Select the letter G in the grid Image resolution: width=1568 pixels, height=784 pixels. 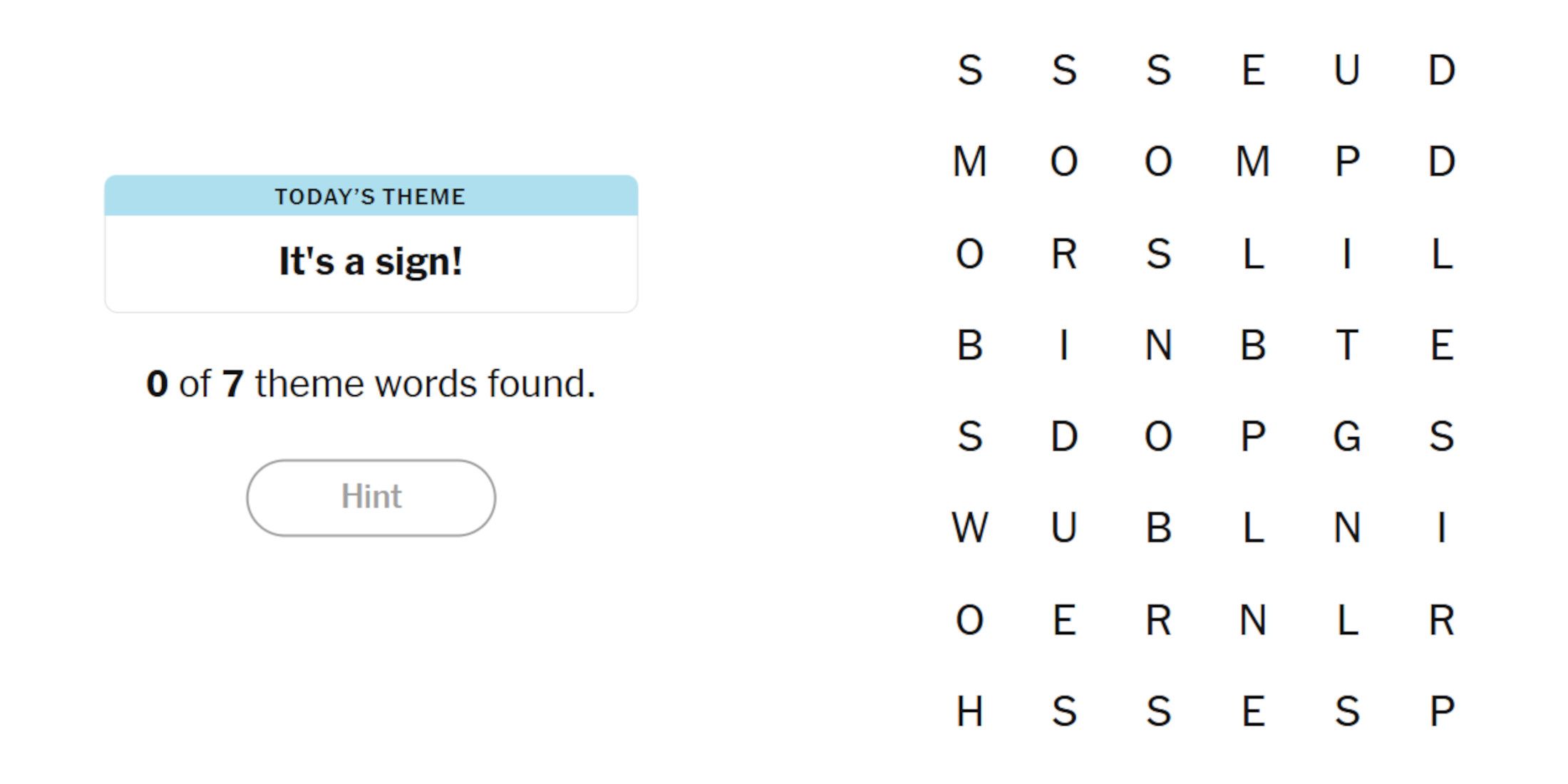(x=1347, y=436)
